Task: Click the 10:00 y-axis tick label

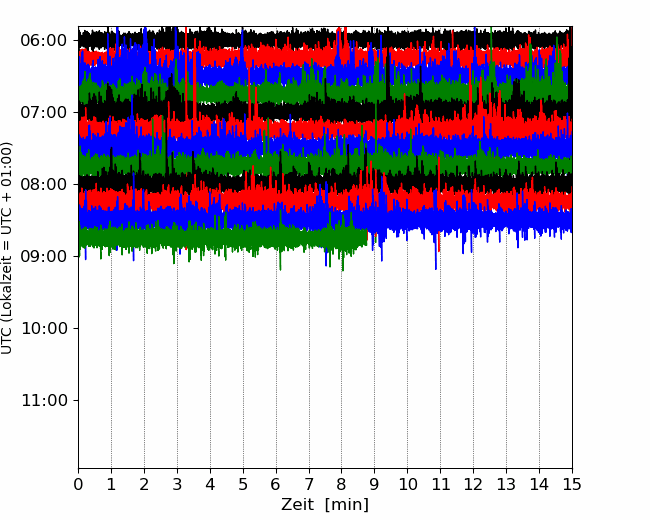Action: click(44, 328)
